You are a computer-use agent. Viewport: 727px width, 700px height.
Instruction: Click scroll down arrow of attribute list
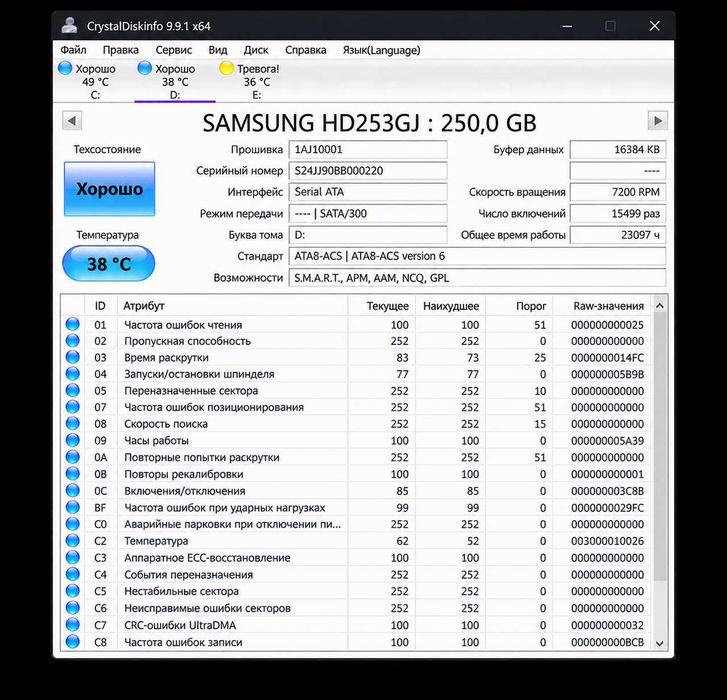click(x=659, y=643)
